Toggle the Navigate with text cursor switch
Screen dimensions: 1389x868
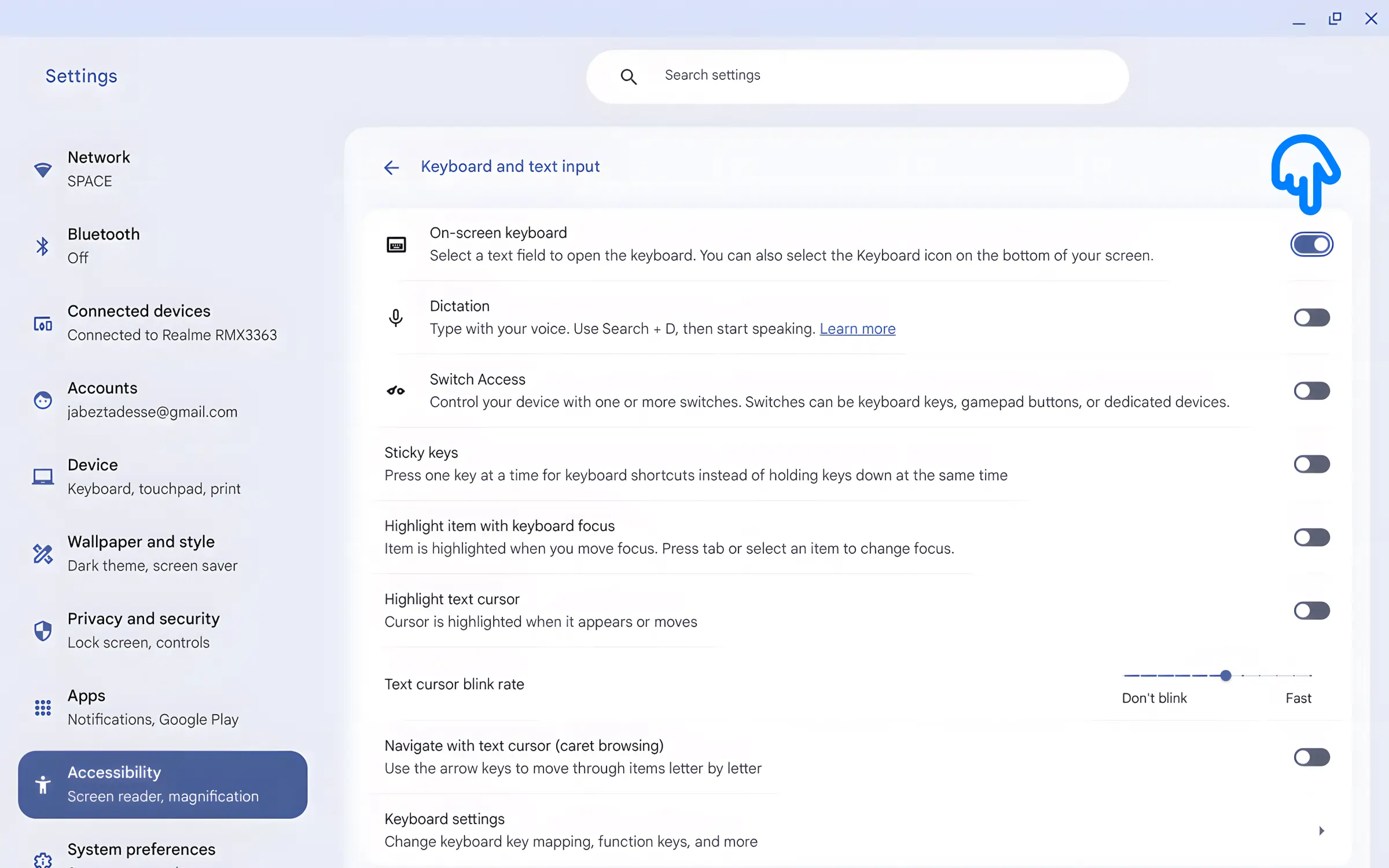[1312, 757]
